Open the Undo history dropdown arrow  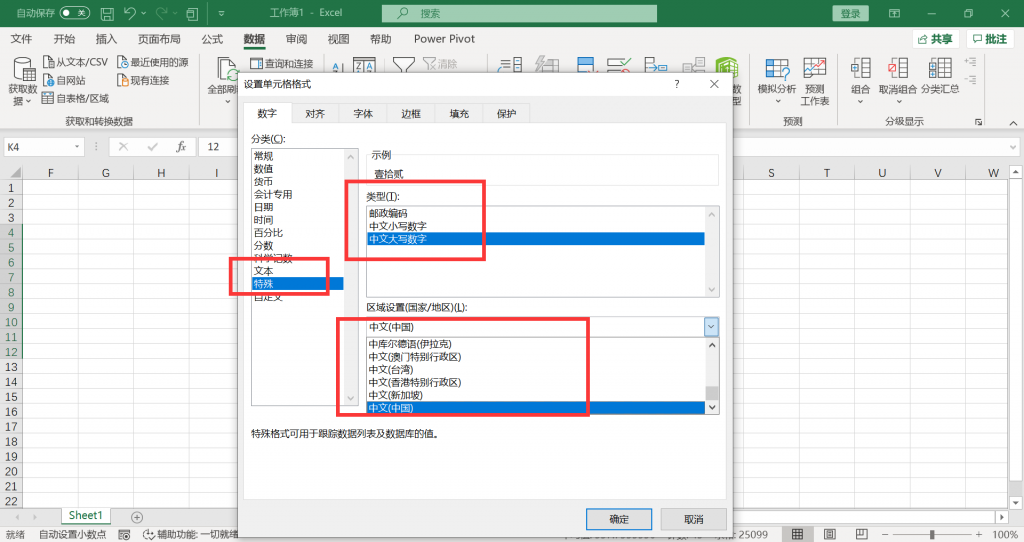click(144, 13)
